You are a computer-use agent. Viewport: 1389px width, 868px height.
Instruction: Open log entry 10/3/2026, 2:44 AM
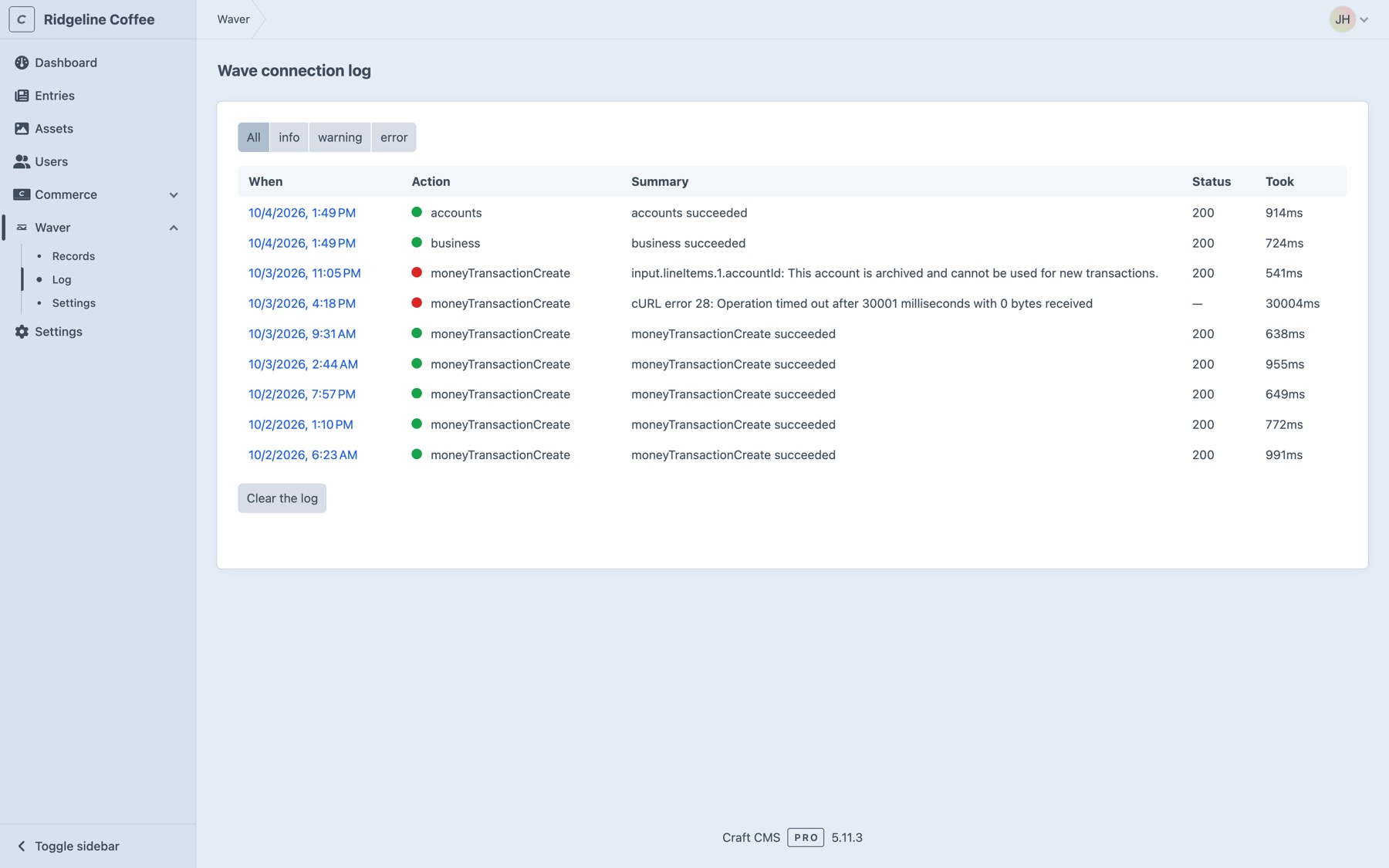pos(302,364)
